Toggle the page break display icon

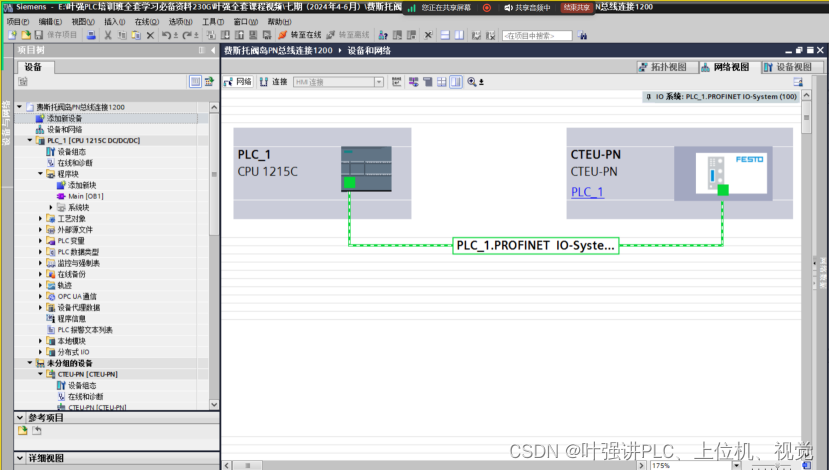(442, 82)
